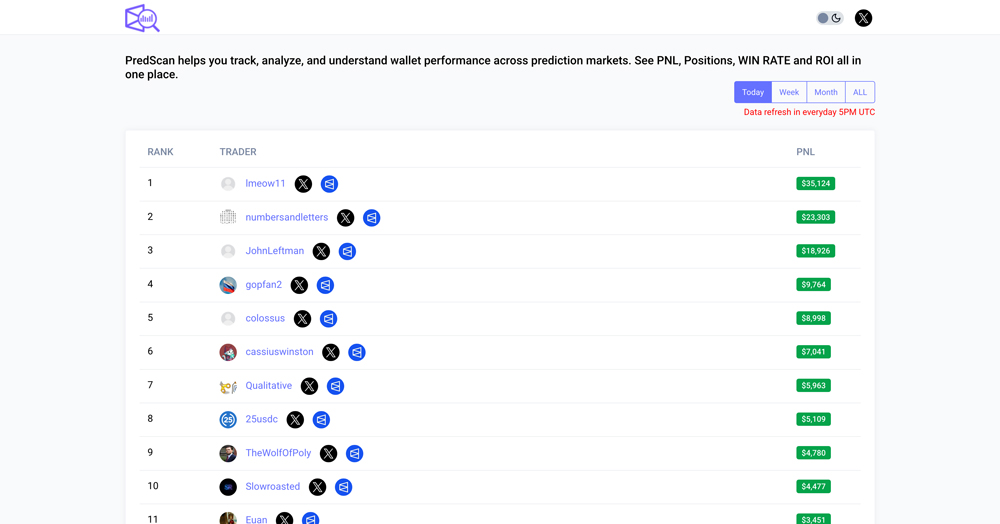Select the Today timeframe tab
Image resolution: width=1000 pixels, height=524 pixels.
point(753,92)
